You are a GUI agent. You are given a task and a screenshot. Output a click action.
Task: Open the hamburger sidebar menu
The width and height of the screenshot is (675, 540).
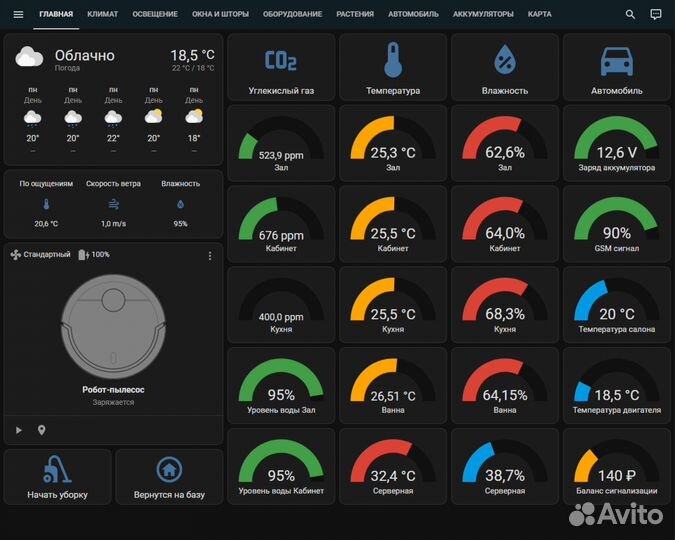tap(18, 14)
